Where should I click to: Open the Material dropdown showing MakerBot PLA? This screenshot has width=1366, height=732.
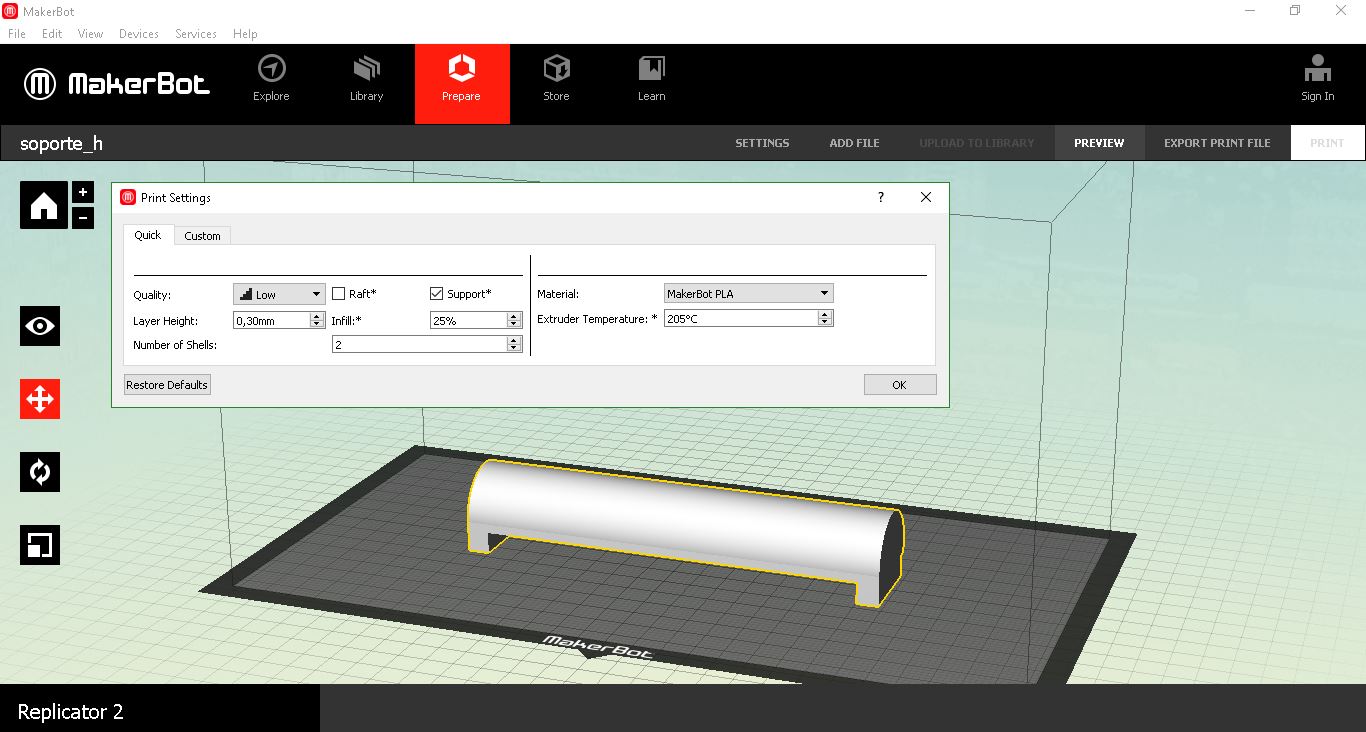point(749,294)
